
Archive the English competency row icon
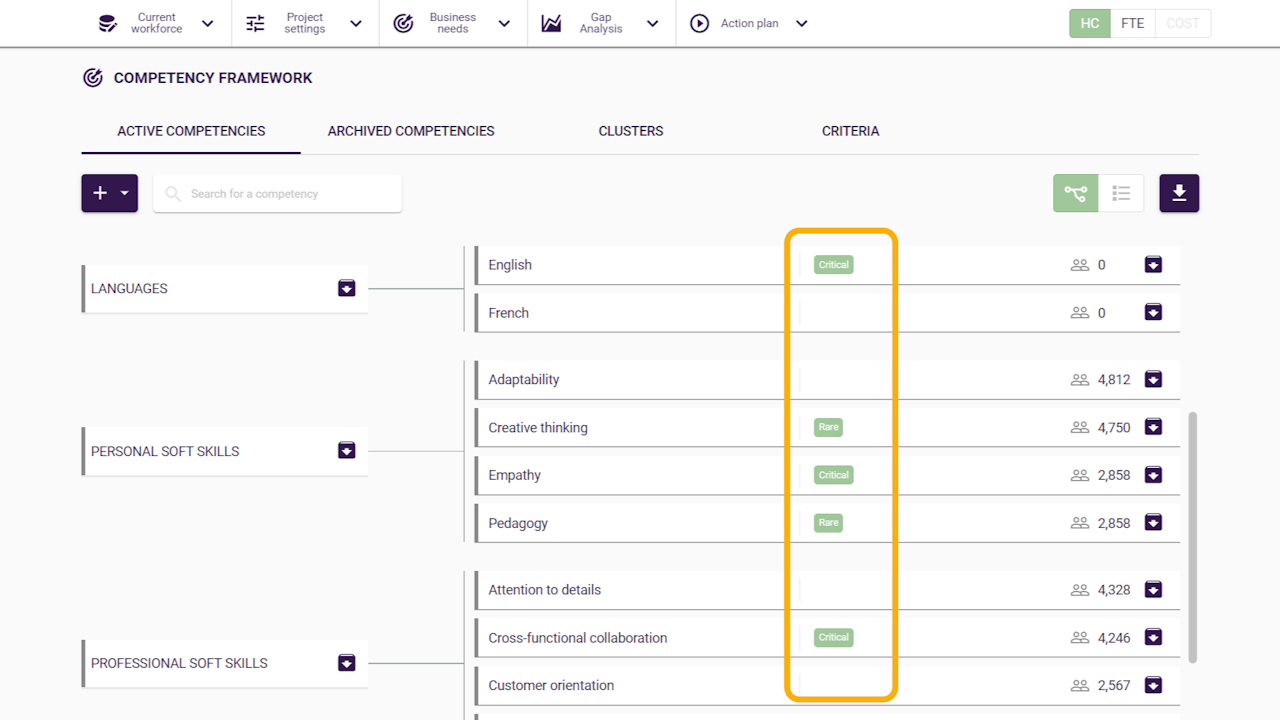(x=1153, y=265)
